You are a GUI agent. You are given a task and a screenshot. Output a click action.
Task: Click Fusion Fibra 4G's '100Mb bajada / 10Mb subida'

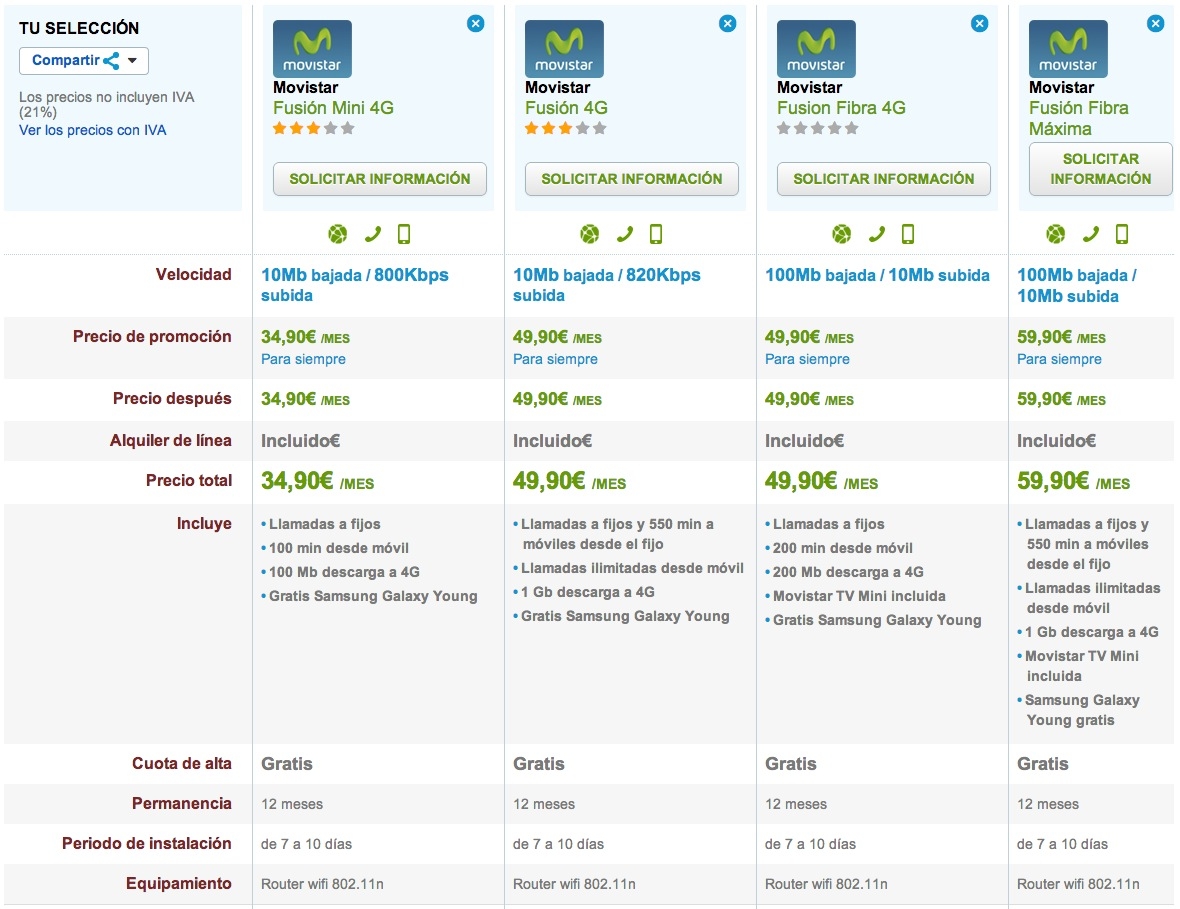(877, 275)
